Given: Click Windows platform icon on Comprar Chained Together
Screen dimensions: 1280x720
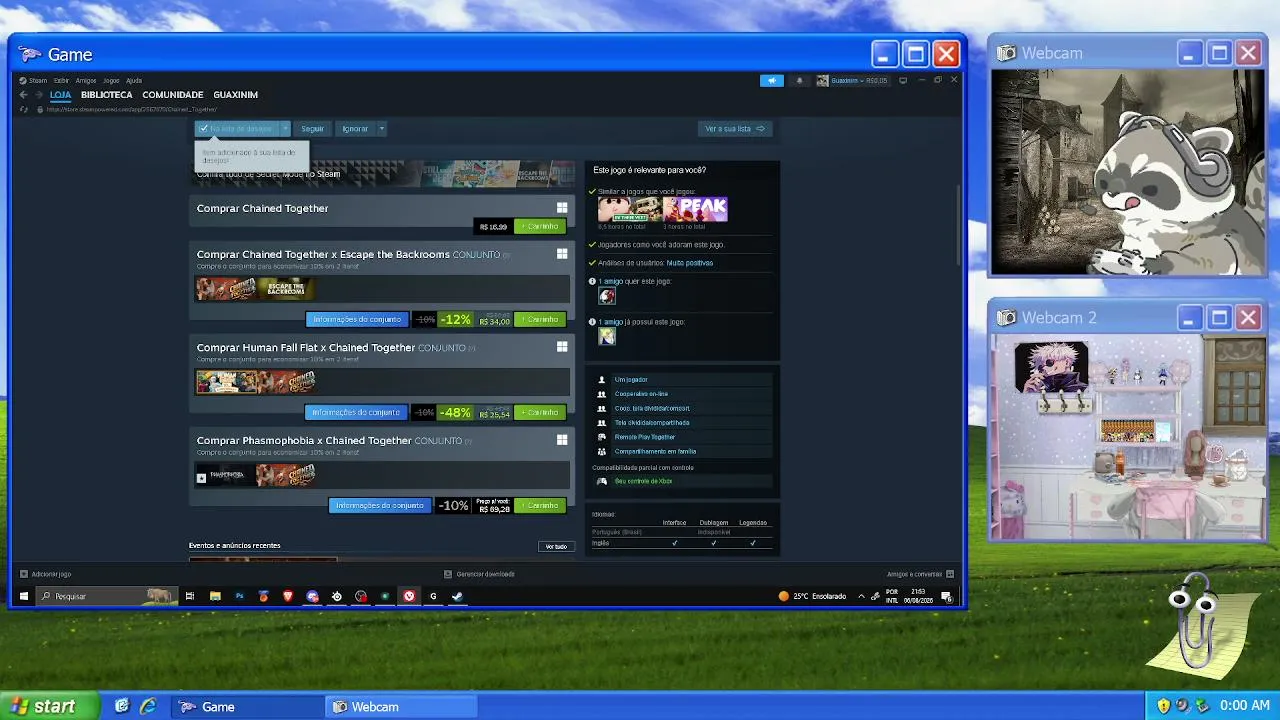Looking at the screenshot, I should click(x=562, y=208).
